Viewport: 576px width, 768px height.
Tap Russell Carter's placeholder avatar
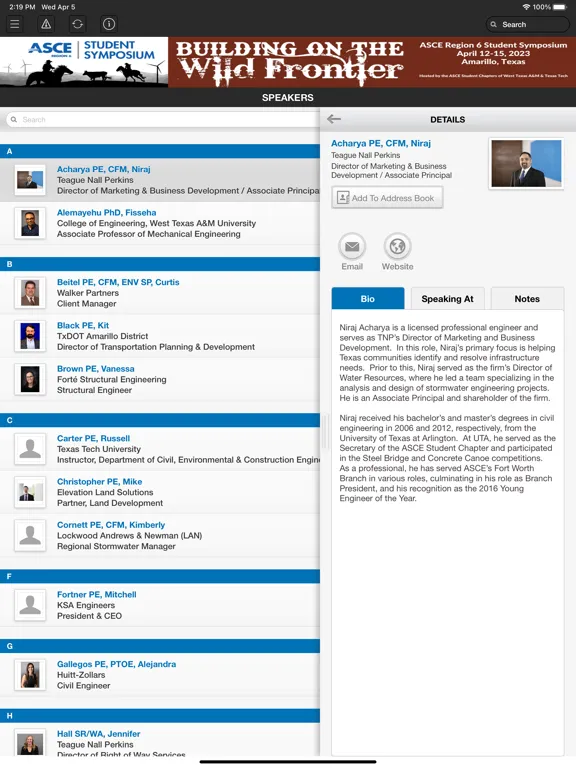pyautogui.click(x=30, y=449)
